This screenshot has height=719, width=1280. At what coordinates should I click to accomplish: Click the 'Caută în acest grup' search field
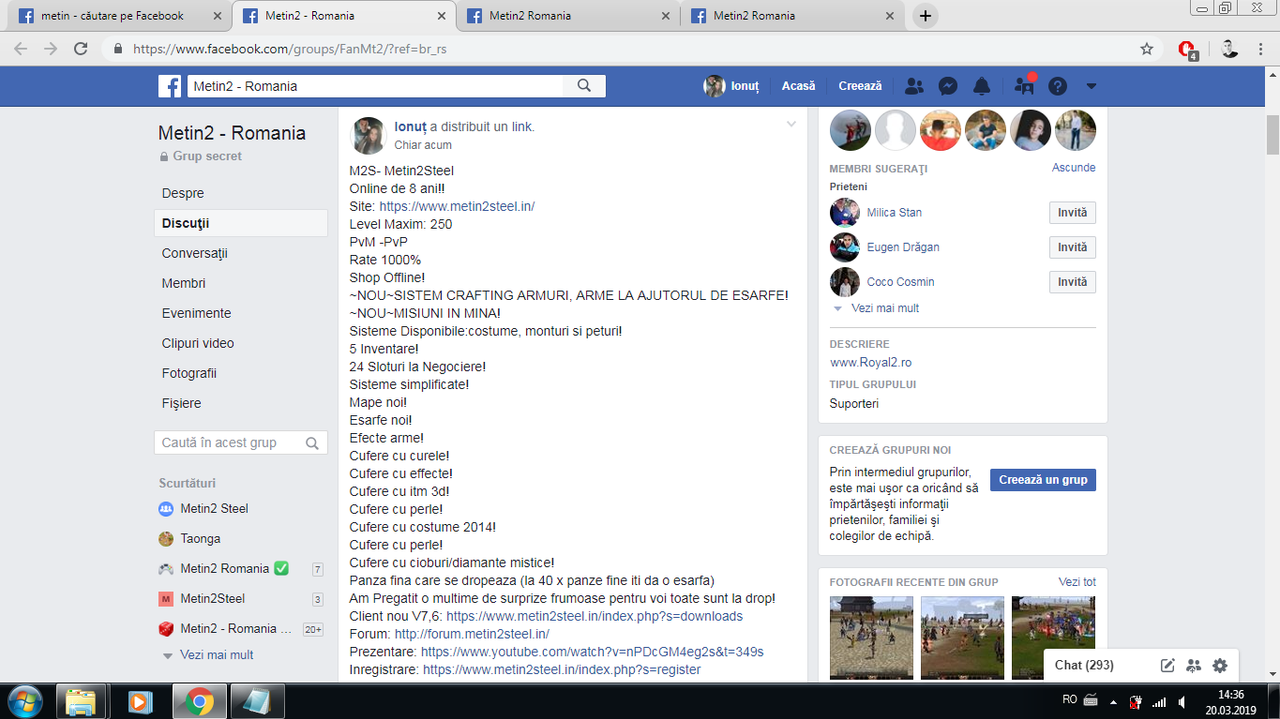240,443
